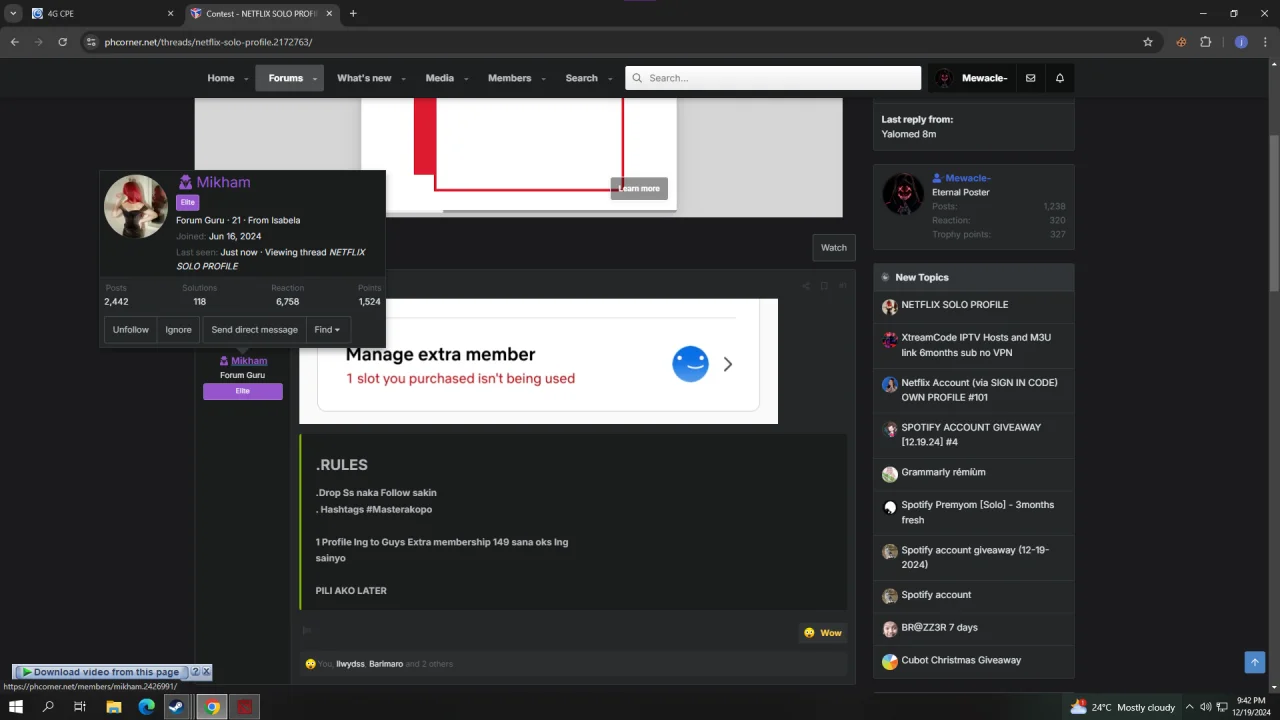Open the Windows Start menu

point(16,707)
